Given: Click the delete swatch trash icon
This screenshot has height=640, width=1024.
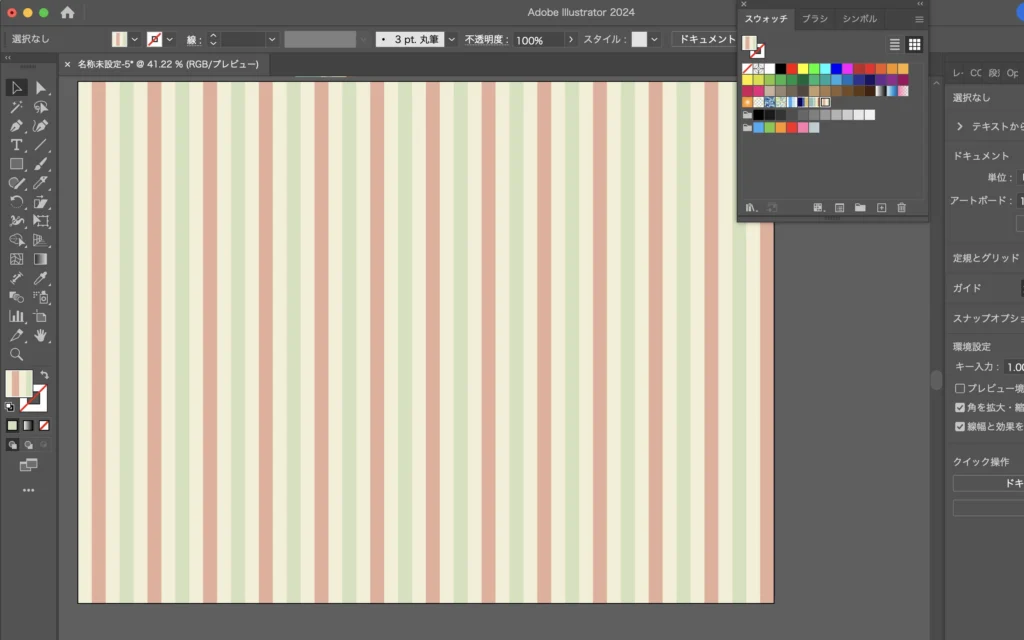Looking at the screenshot, I should coord(901,208).
